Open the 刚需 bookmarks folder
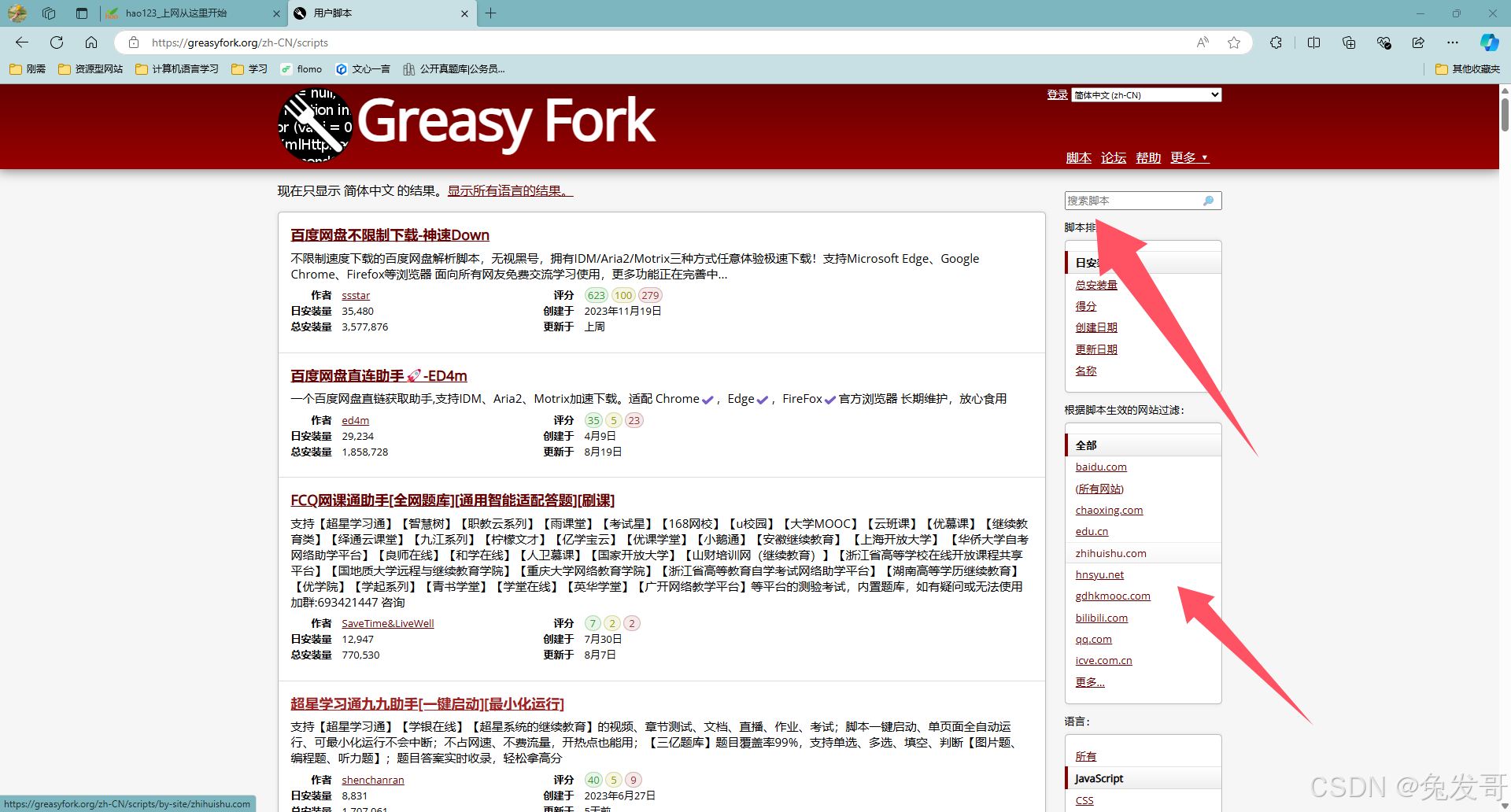This screenshot has width=1511, height=812. [28, 69]
